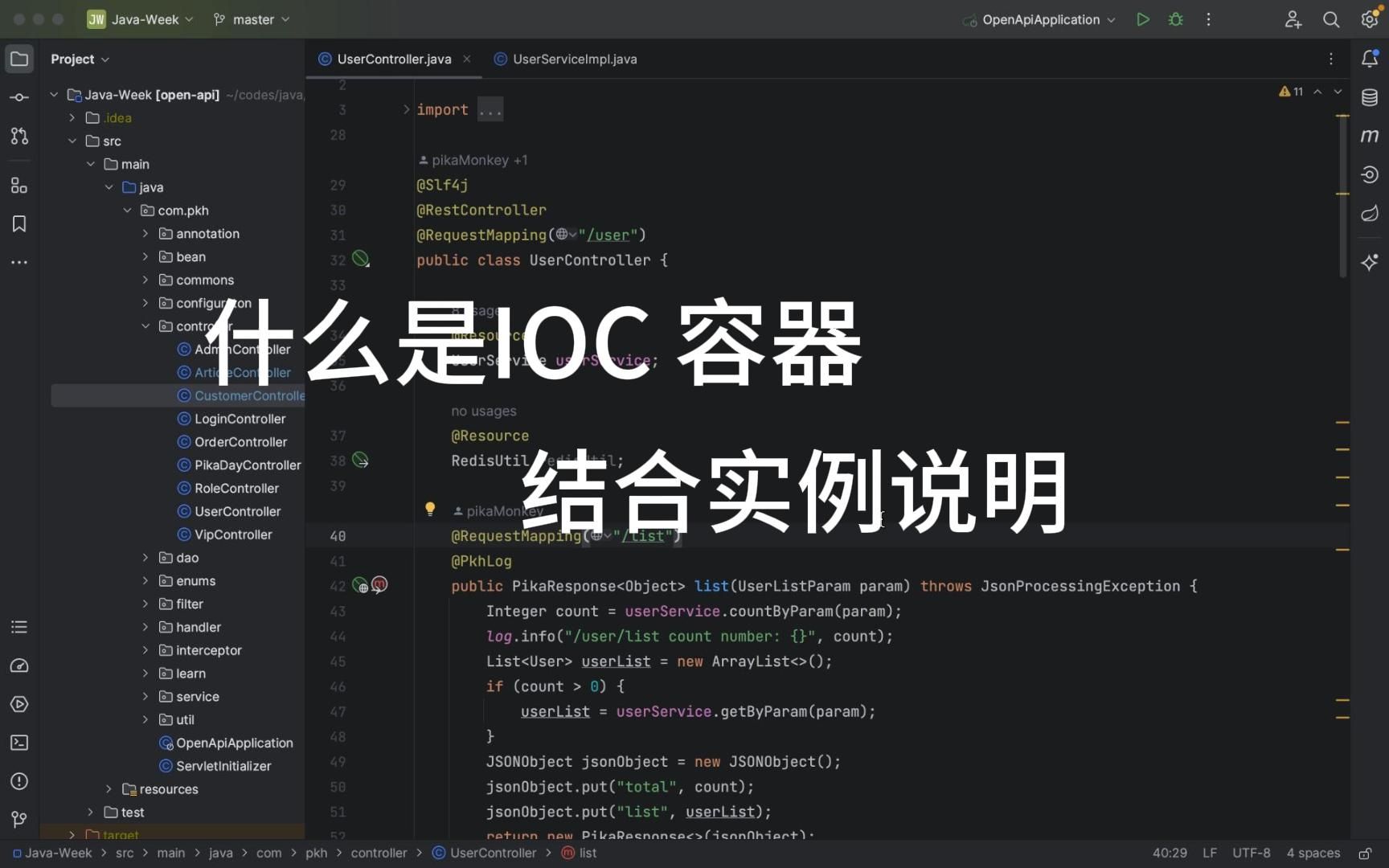Click the Spring bean gutter icon at line 32
Screen dimensions: 1389x868
pos(361,259)
